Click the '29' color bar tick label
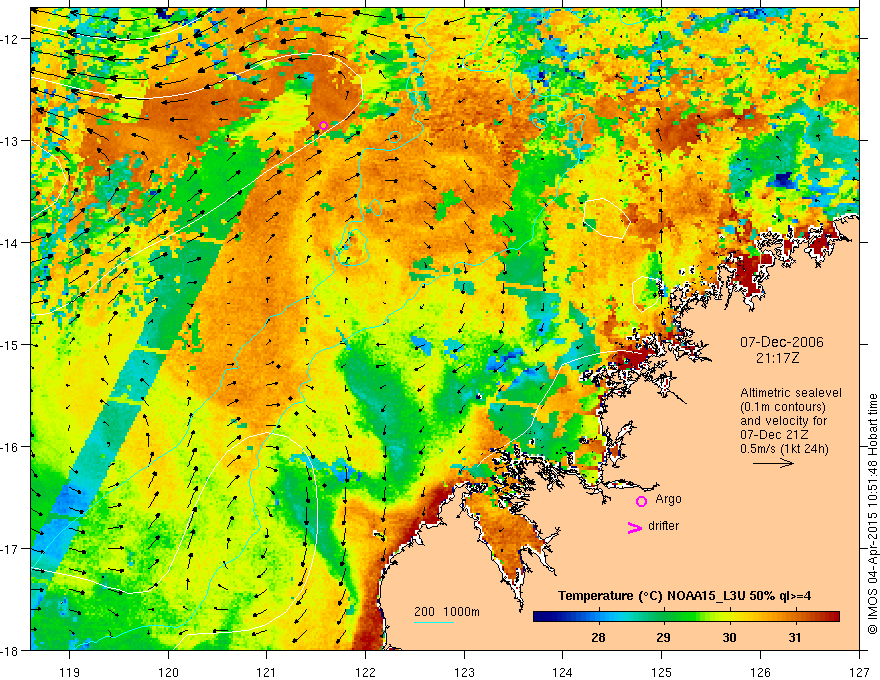This screenshot has width=880, height=680. tap(663, 638)
